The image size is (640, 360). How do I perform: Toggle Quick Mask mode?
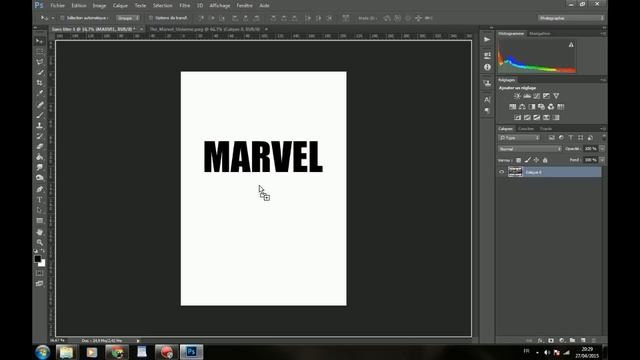click(x=39, y=273)
